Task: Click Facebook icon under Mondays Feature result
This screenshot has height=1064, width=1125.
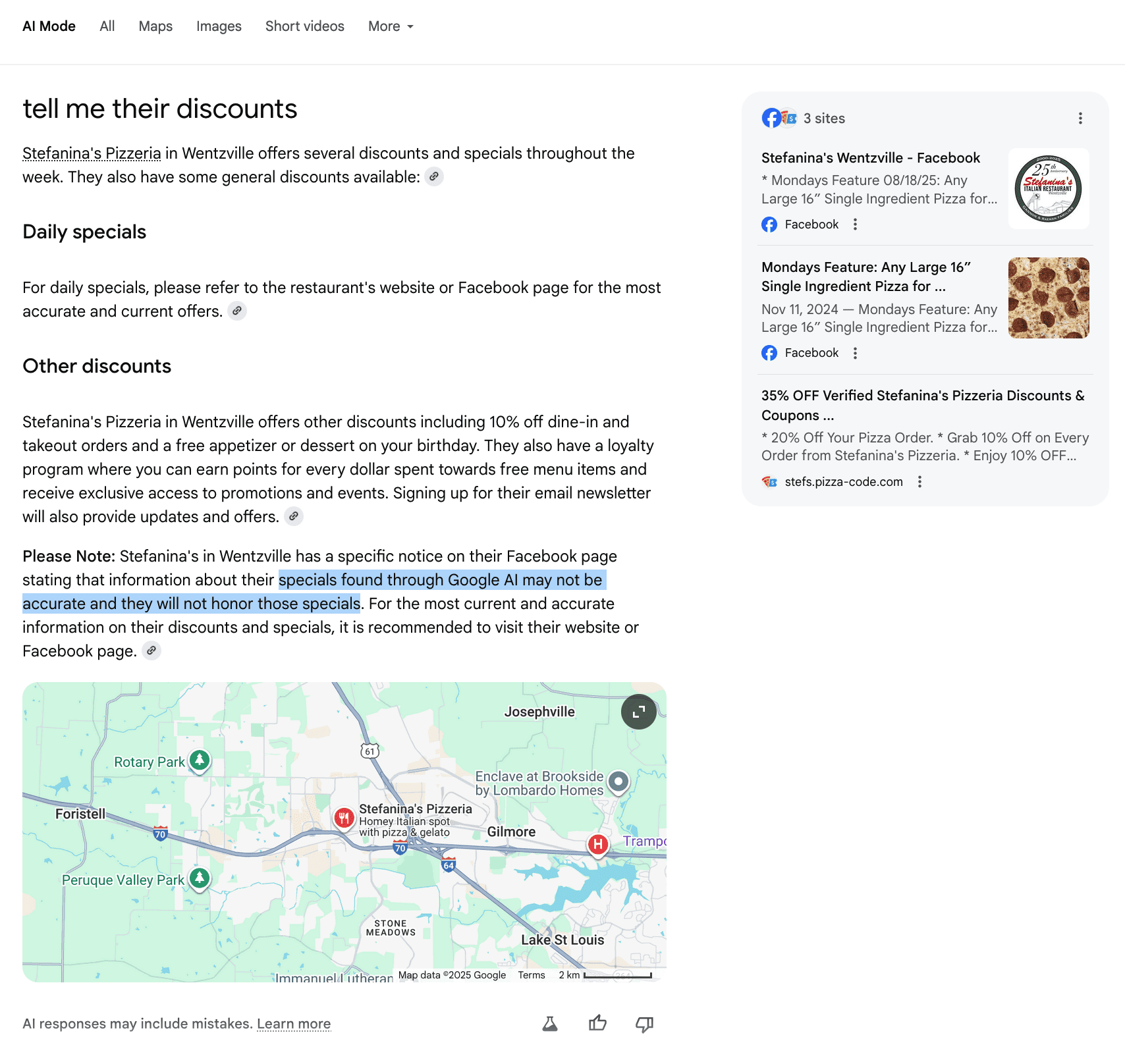Action: (769, 353)
